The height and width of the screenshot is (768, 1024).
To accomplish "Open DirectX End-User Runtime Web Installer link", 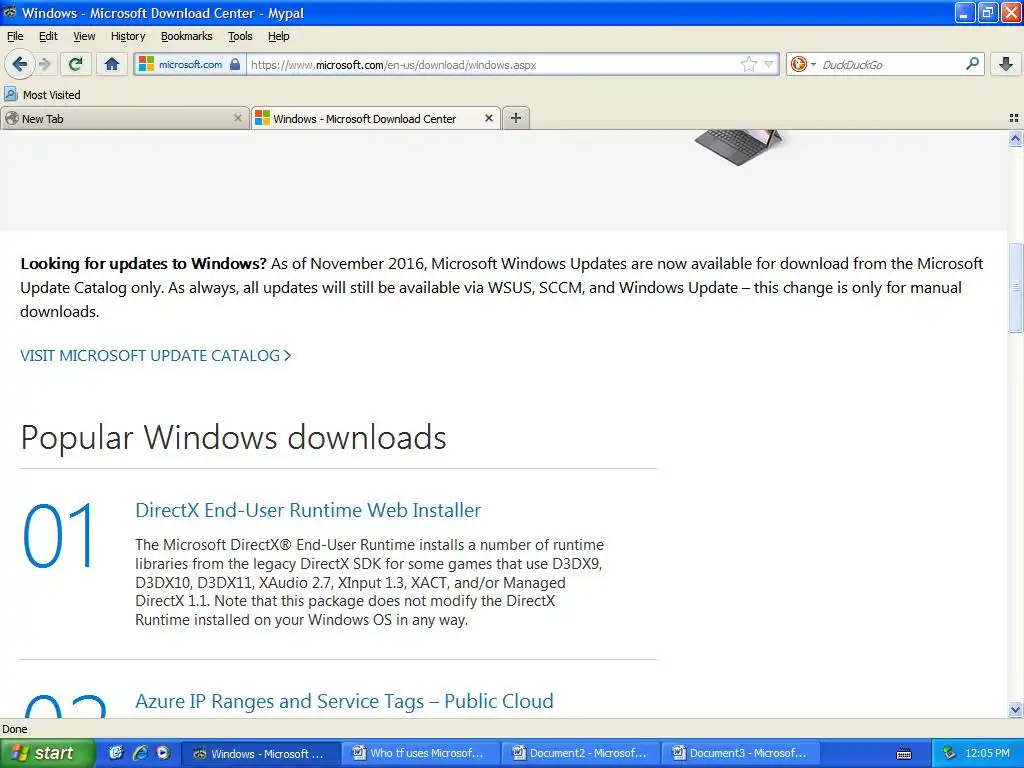I will [308, 510].
